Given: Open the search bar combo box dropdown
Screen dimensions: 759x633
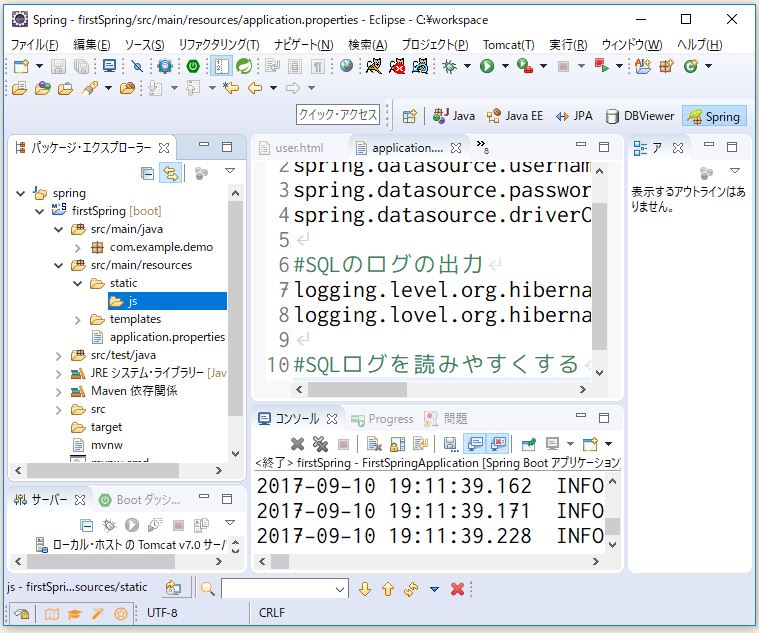Looking at the screenshot, I should coord(340,589).
